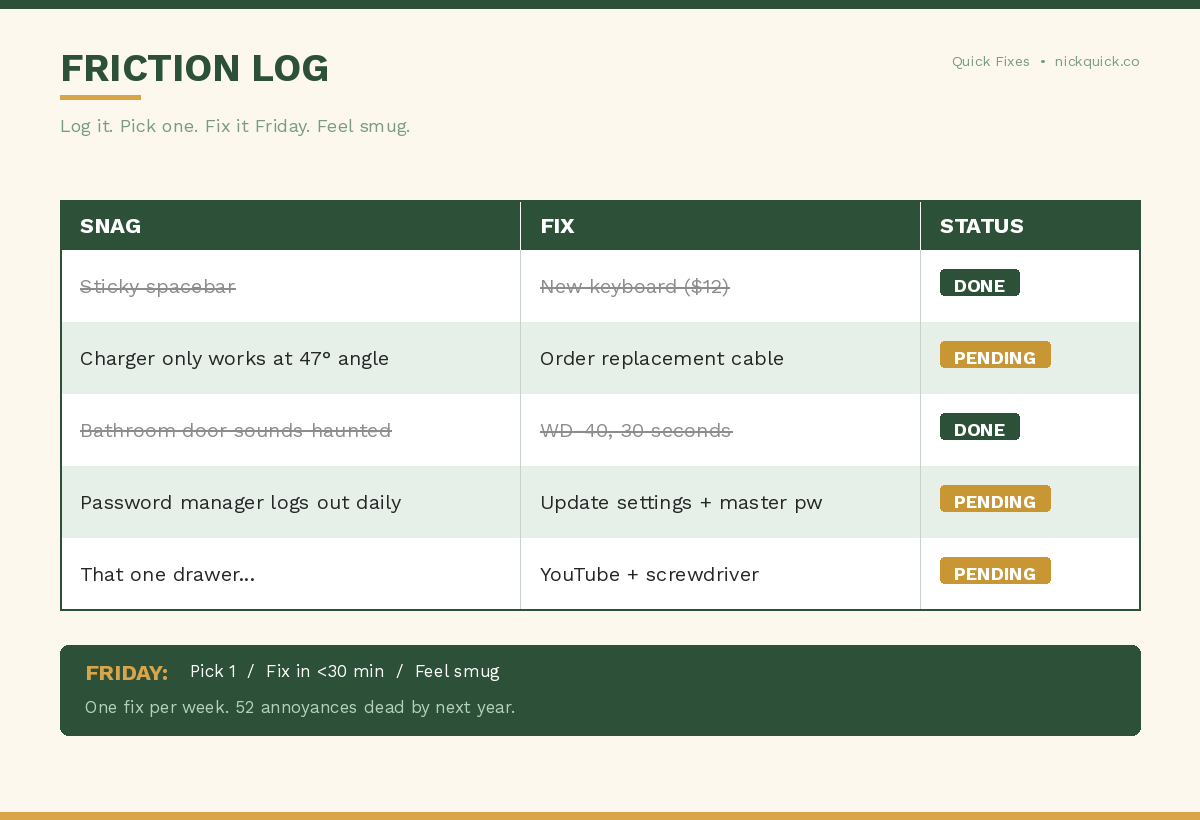The width and height of the screenshot is (1200, 820).
Task: Select the FIX column header
Action: tap(557, 226)
